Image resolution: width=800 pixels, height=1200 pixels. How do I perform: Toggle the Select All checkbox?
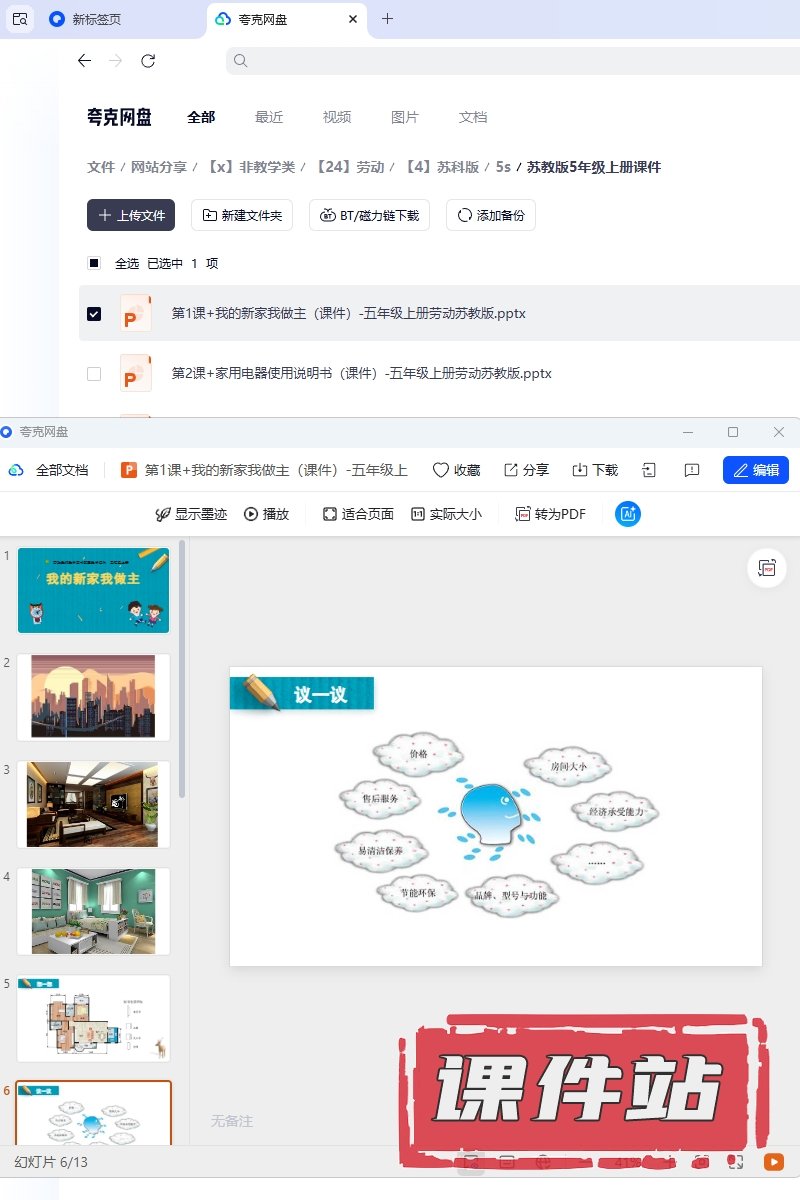click(94, 263)
